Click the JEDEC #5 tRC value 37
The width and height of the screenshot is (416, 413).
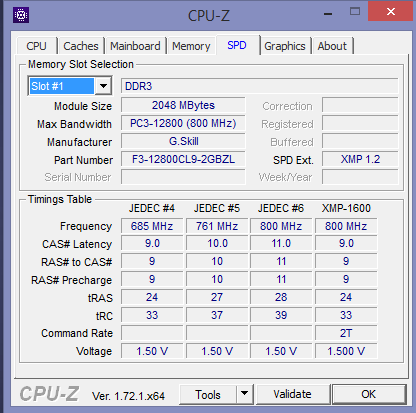pyautogui.click(x=217, y=315)
